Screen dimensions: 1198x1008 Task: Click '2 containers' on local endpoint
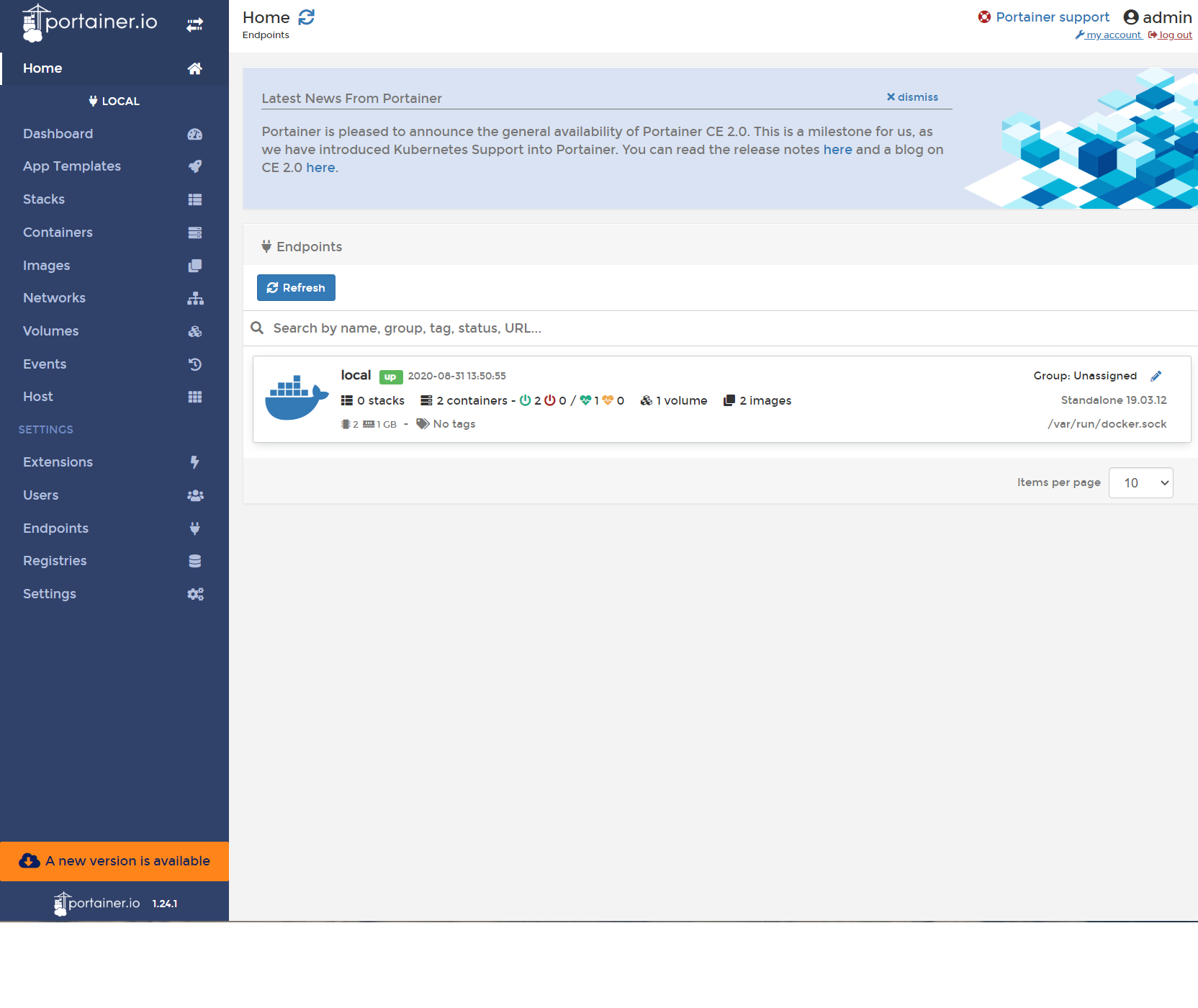click(x=464, y=401)
